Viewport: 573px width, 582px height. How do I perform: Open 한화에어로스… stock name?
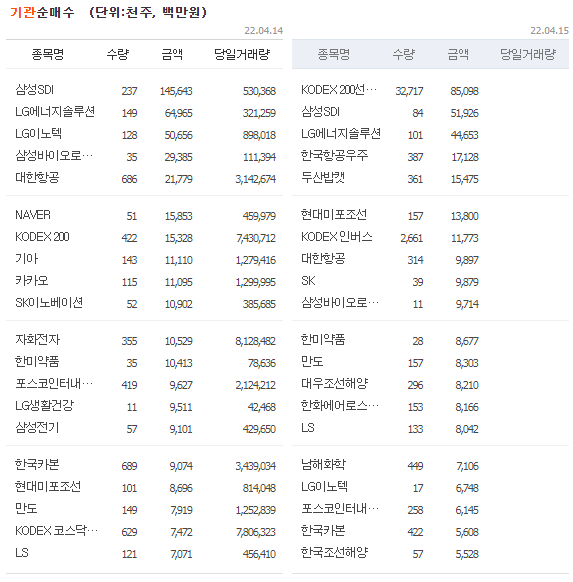point(340,406)
